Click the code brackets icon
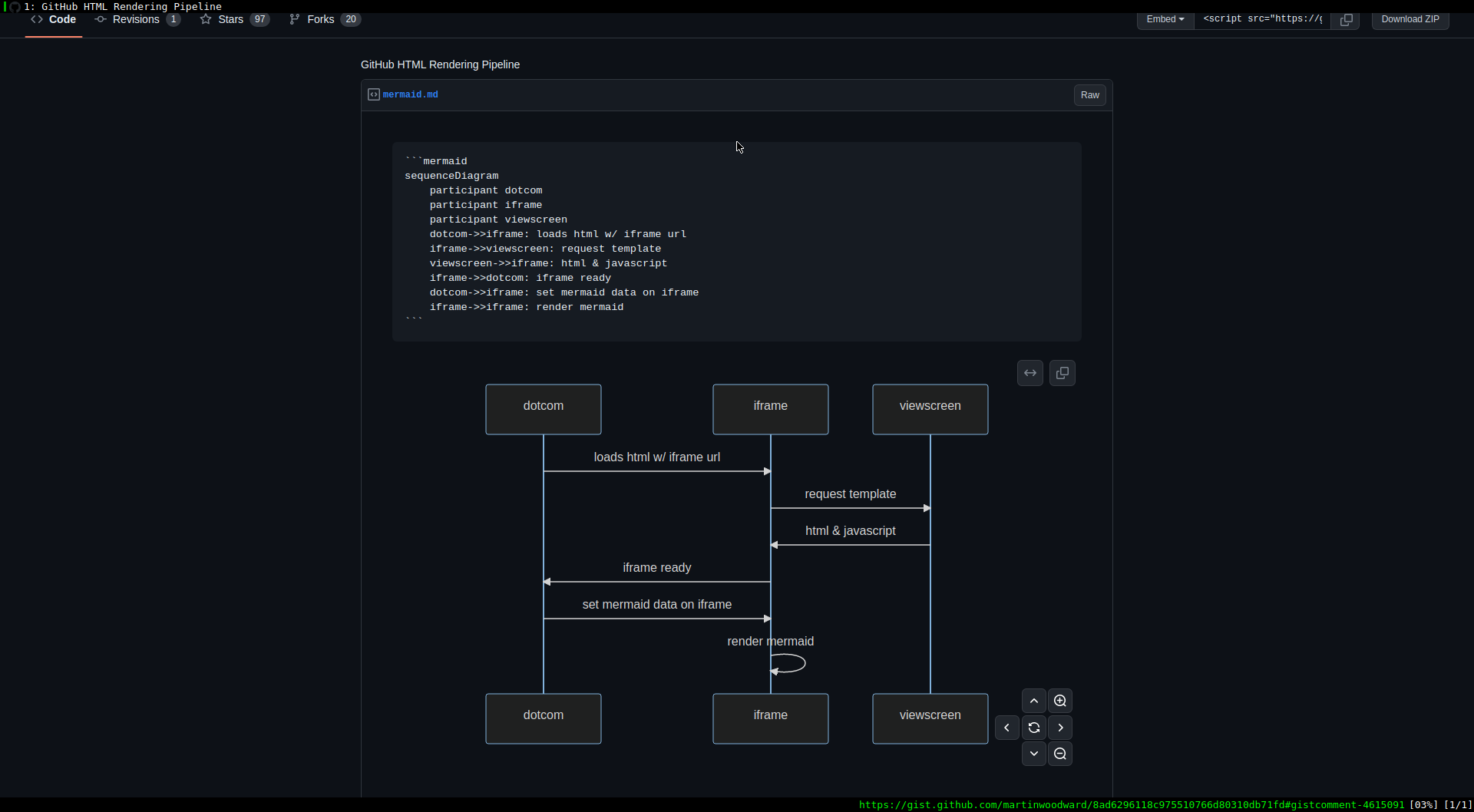The width and height of the screenshot is (1474, 812). pos(37,19)
